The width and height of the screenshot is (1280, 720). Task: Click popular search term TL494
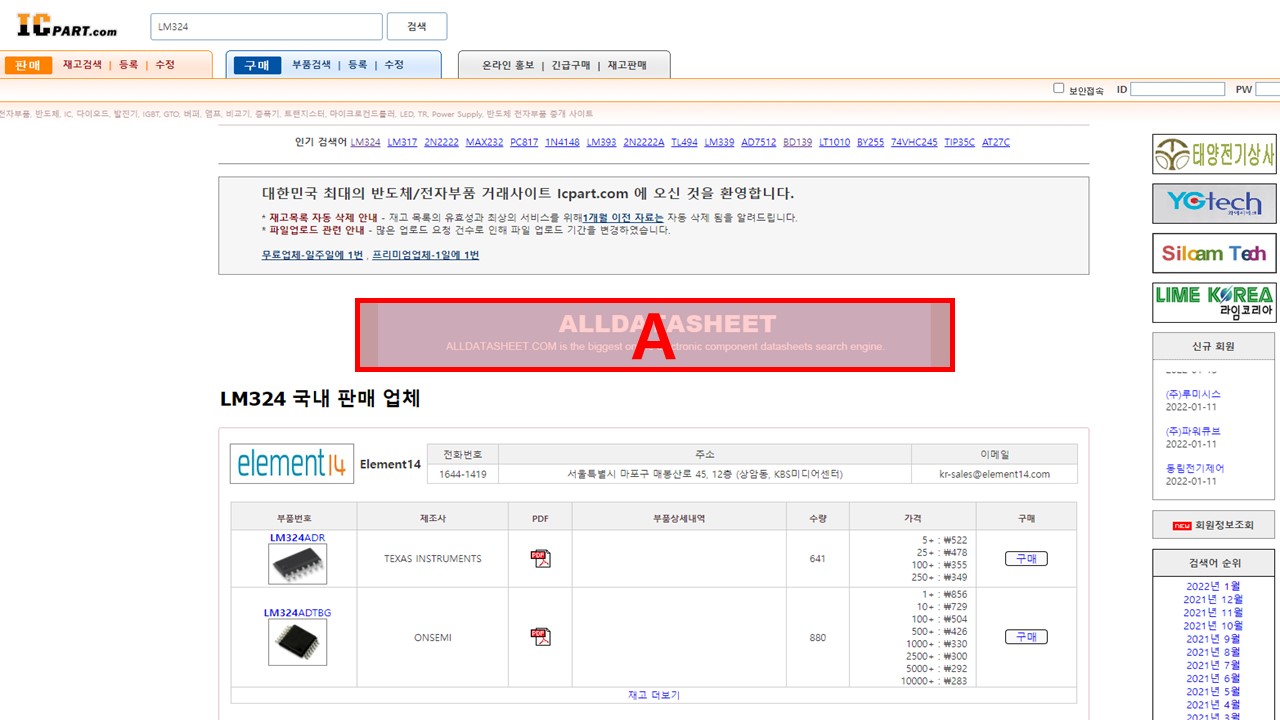tap(684, 142)
